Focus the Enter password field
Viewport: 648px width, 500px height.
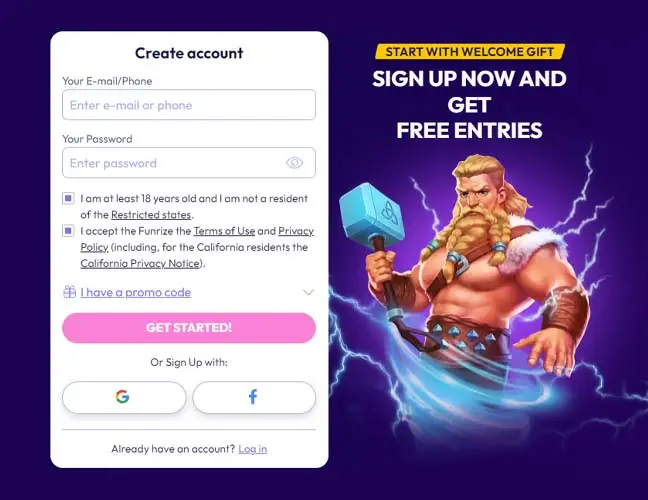[x=189, y=163]
